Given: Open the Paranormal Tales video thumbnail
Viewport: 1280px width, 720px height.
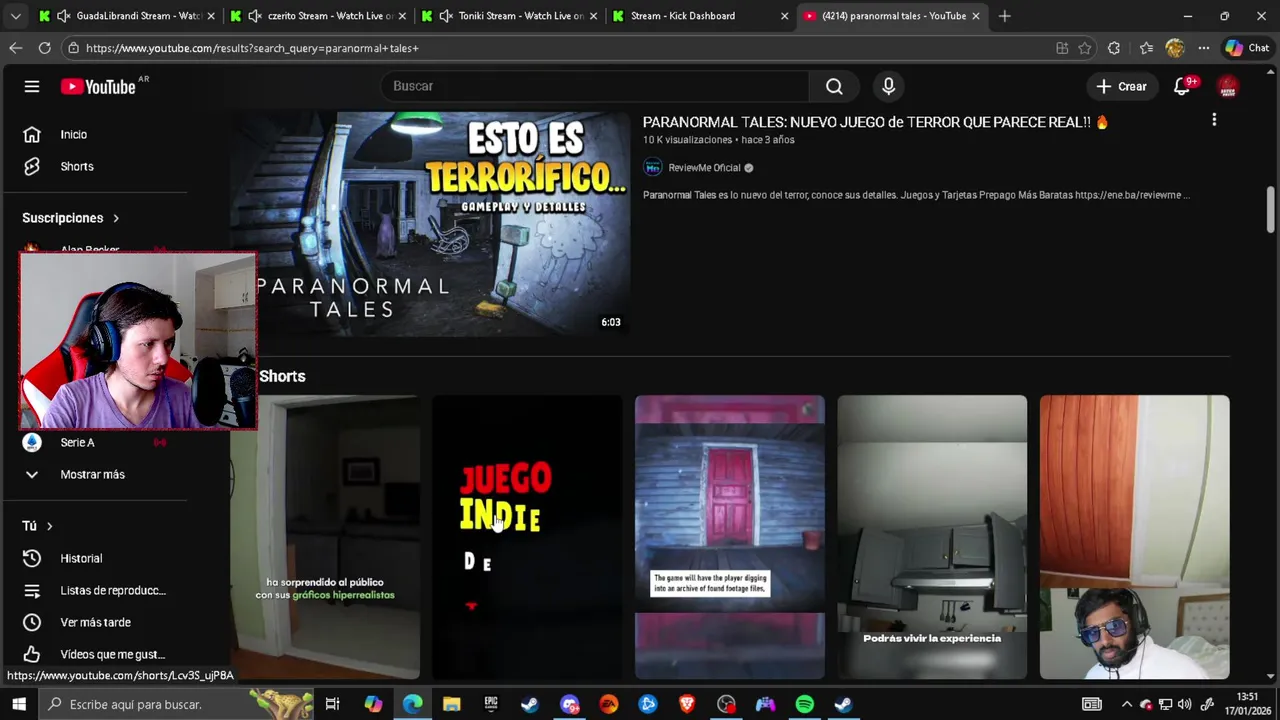Looking at the screenshot, I should 430,223.
